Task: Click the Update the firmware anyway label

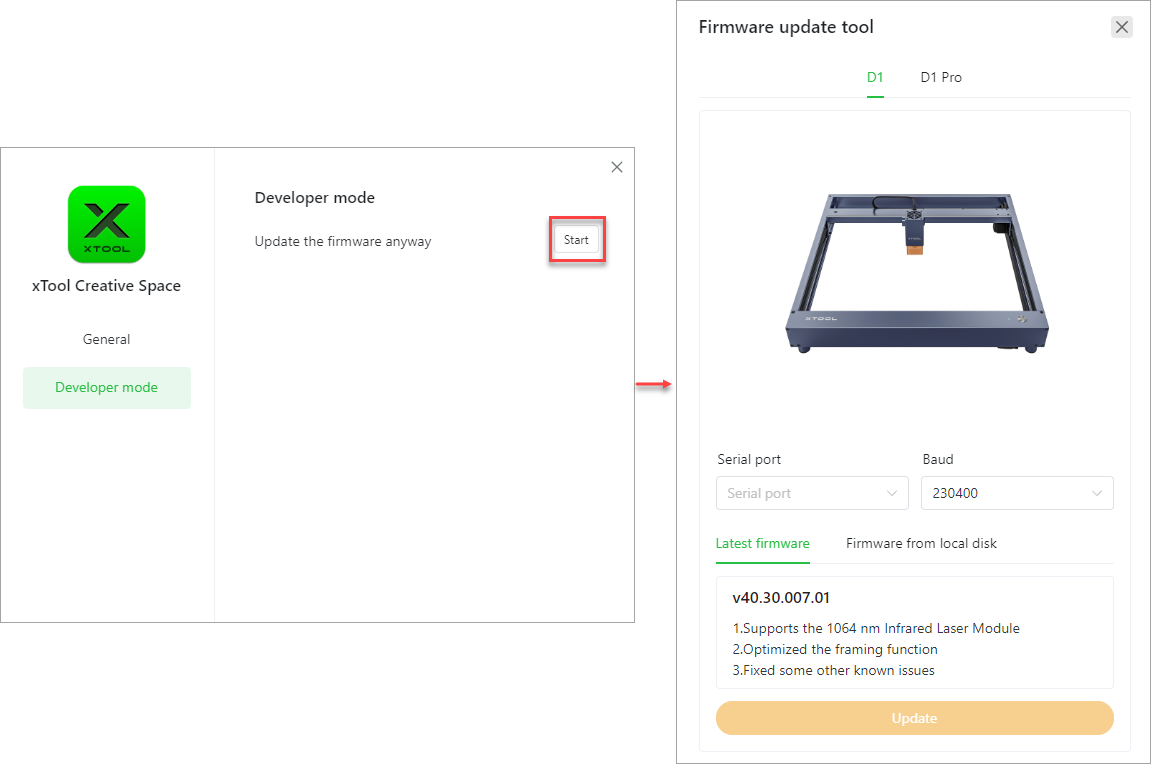Action: [343, 241]
